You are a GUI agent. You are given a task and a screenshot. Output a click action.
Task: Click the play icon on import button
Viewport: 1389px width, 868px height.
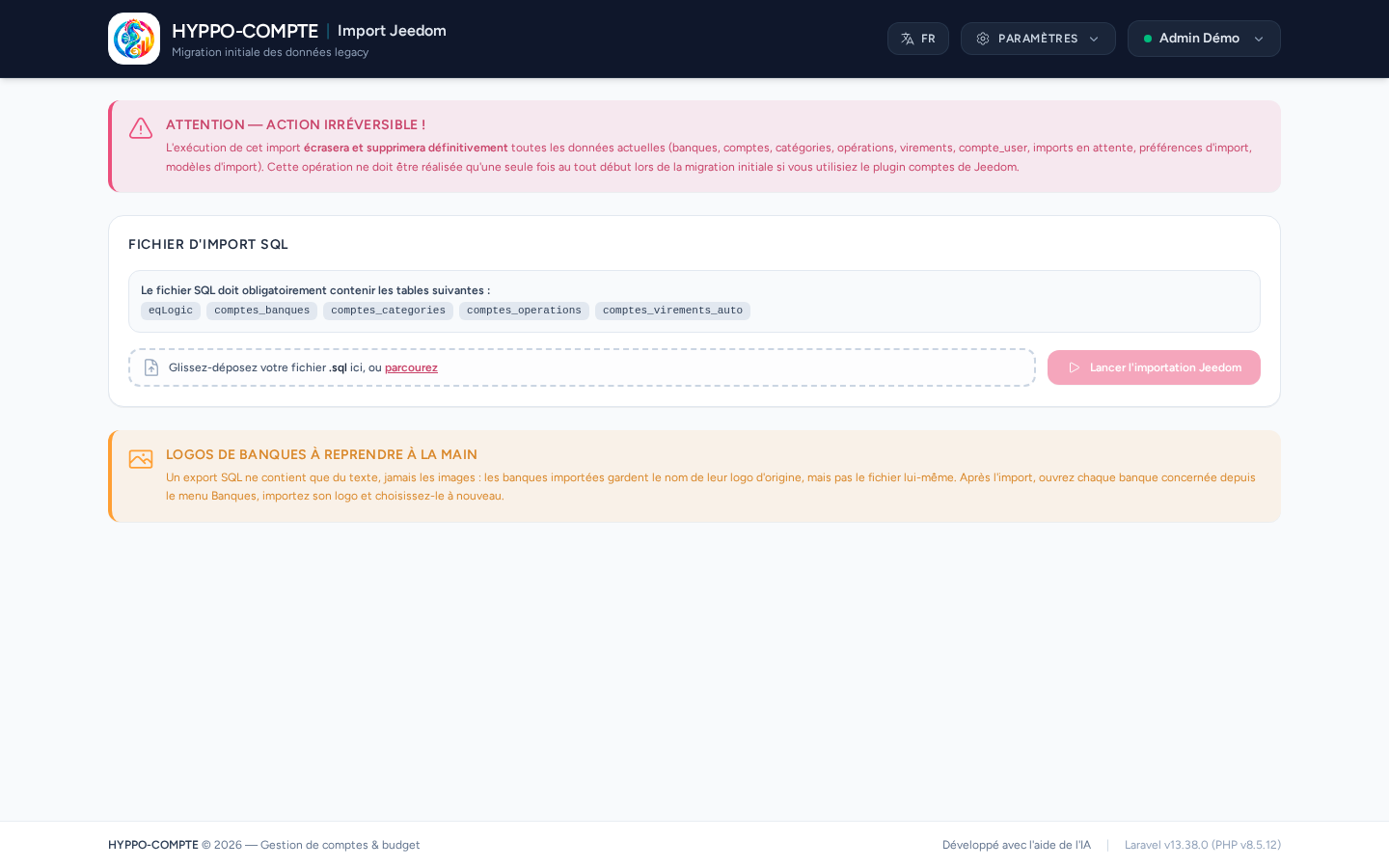pyautogui.click(x=1075, y=367)
